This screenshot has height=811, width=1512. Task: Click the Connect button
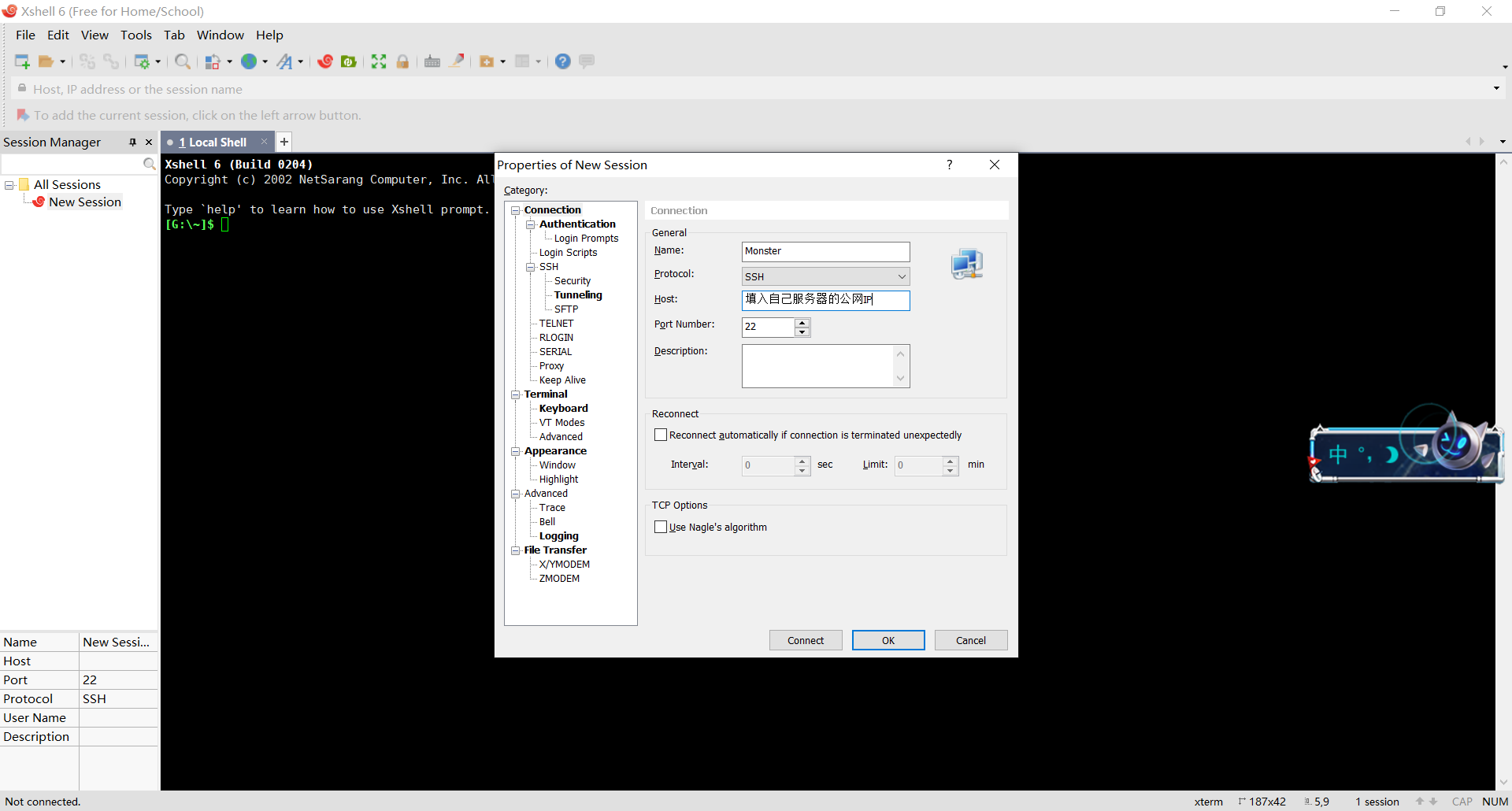806,640
